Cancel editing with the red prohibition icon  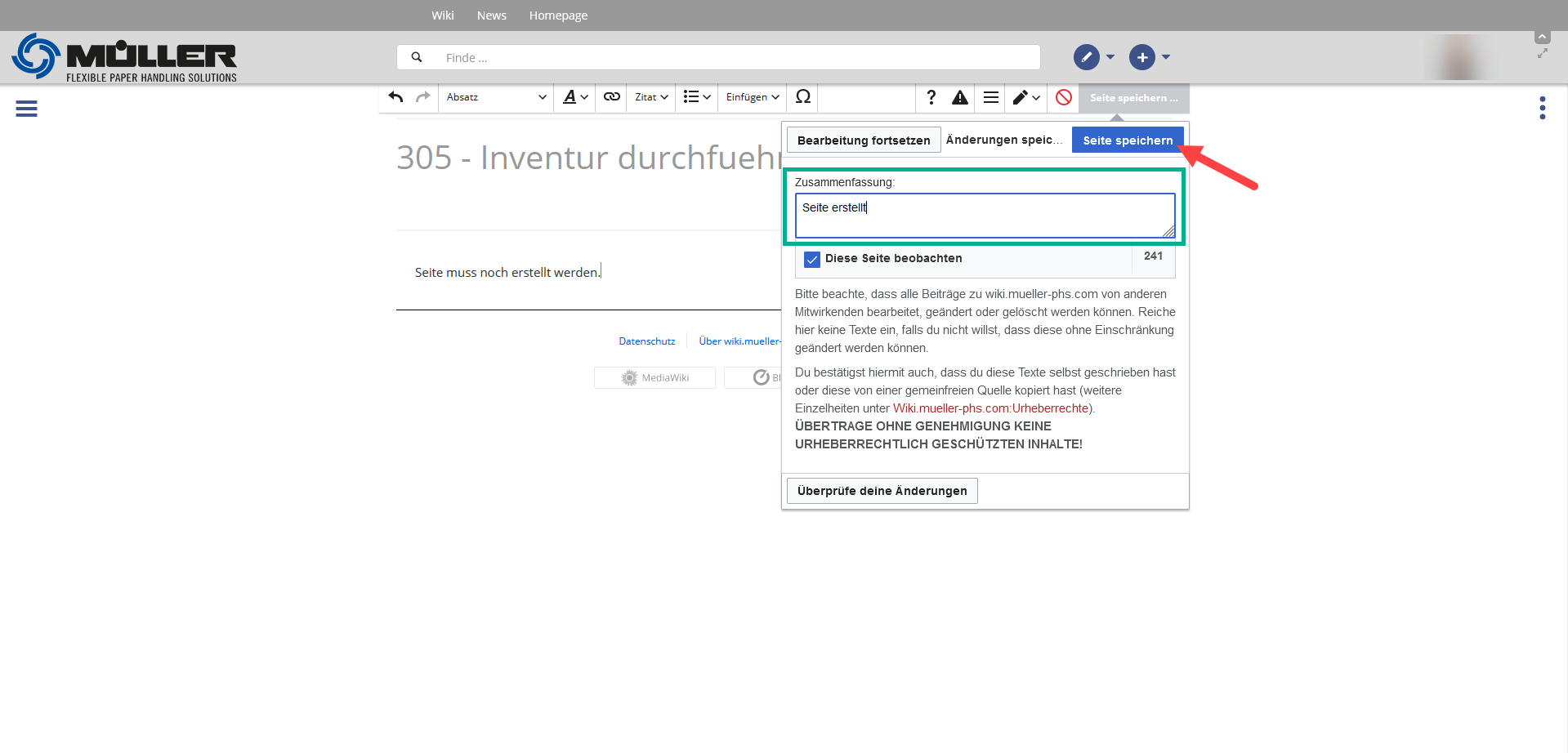1063,97
